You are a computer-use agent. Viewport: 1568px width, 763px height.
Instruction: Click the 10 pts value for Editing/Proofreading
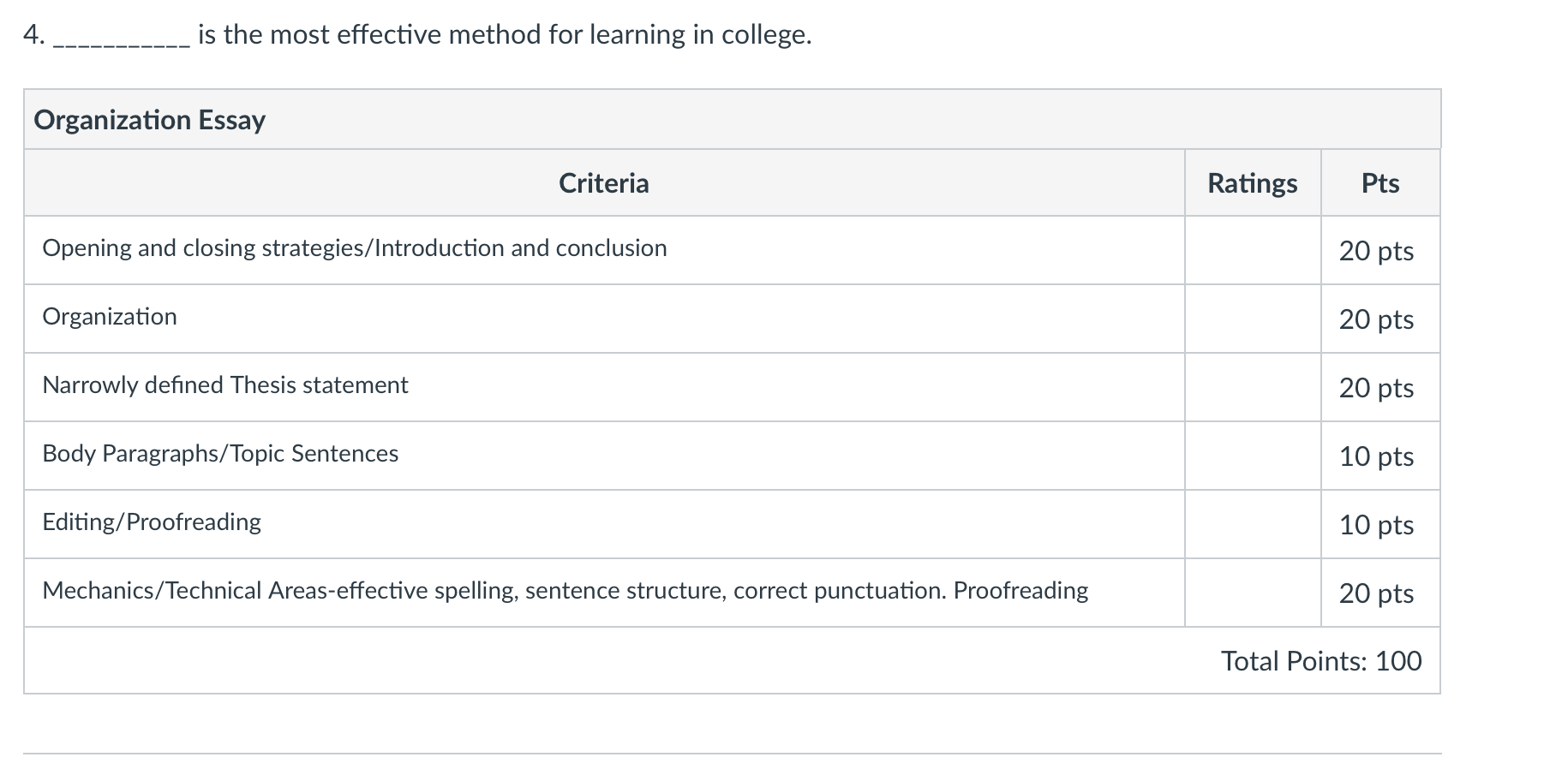point(1376,525)
